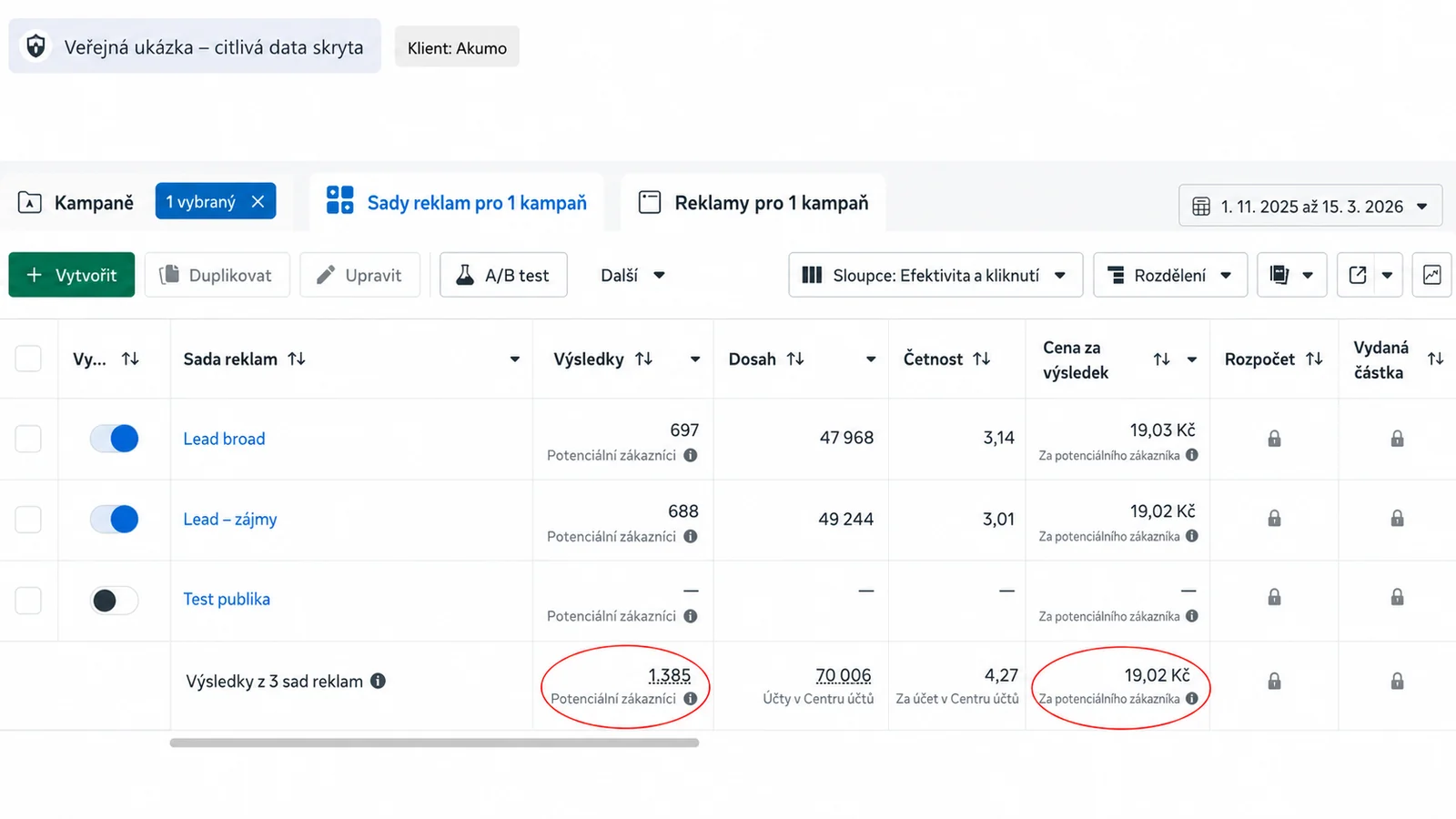This screenshot has height=819, width=1456.
Task: Check the Test publika row checkbox
Action: (x=28, y=601)
